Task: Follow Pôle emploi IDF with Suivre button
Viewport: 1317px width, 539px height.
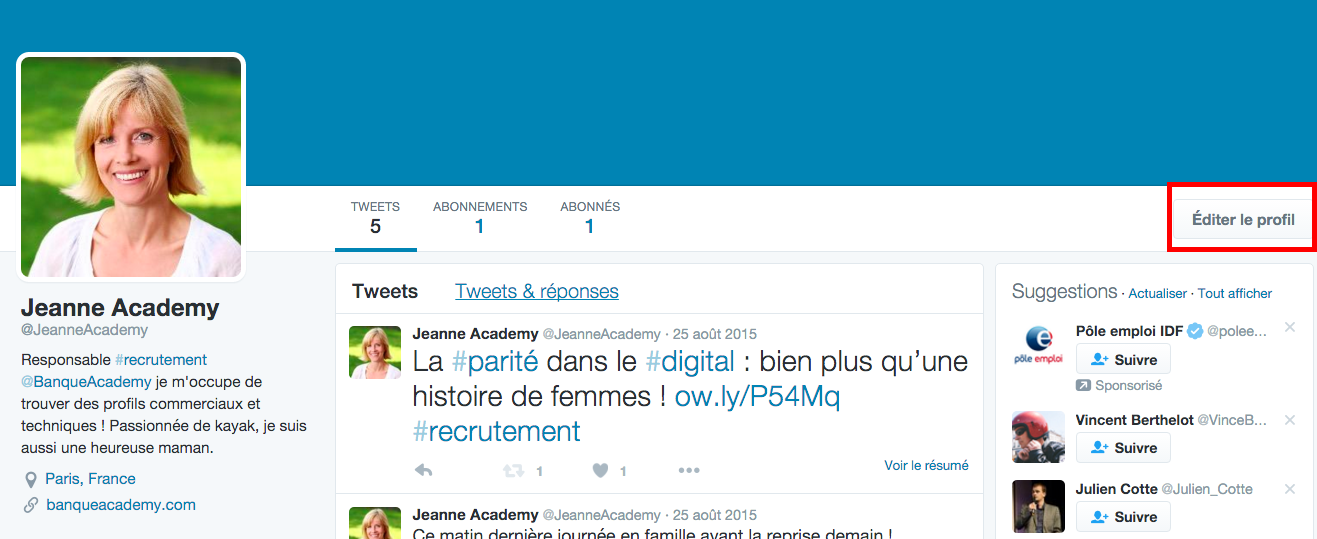Action: 1123,359
